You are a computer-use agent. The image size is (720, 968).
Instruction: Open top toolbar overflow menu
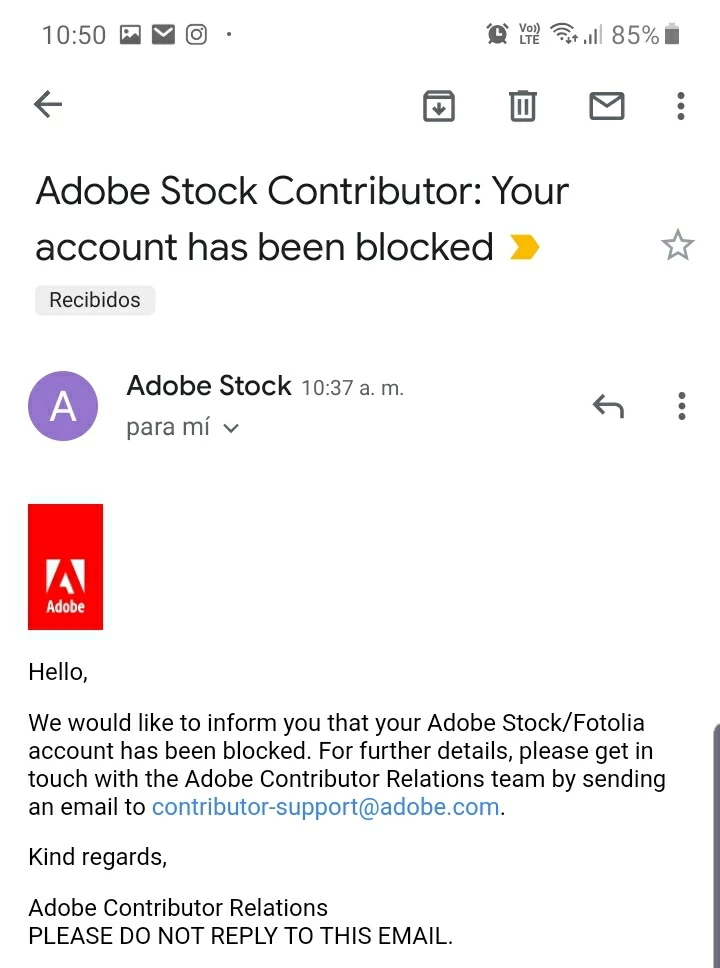pos(681,105)
